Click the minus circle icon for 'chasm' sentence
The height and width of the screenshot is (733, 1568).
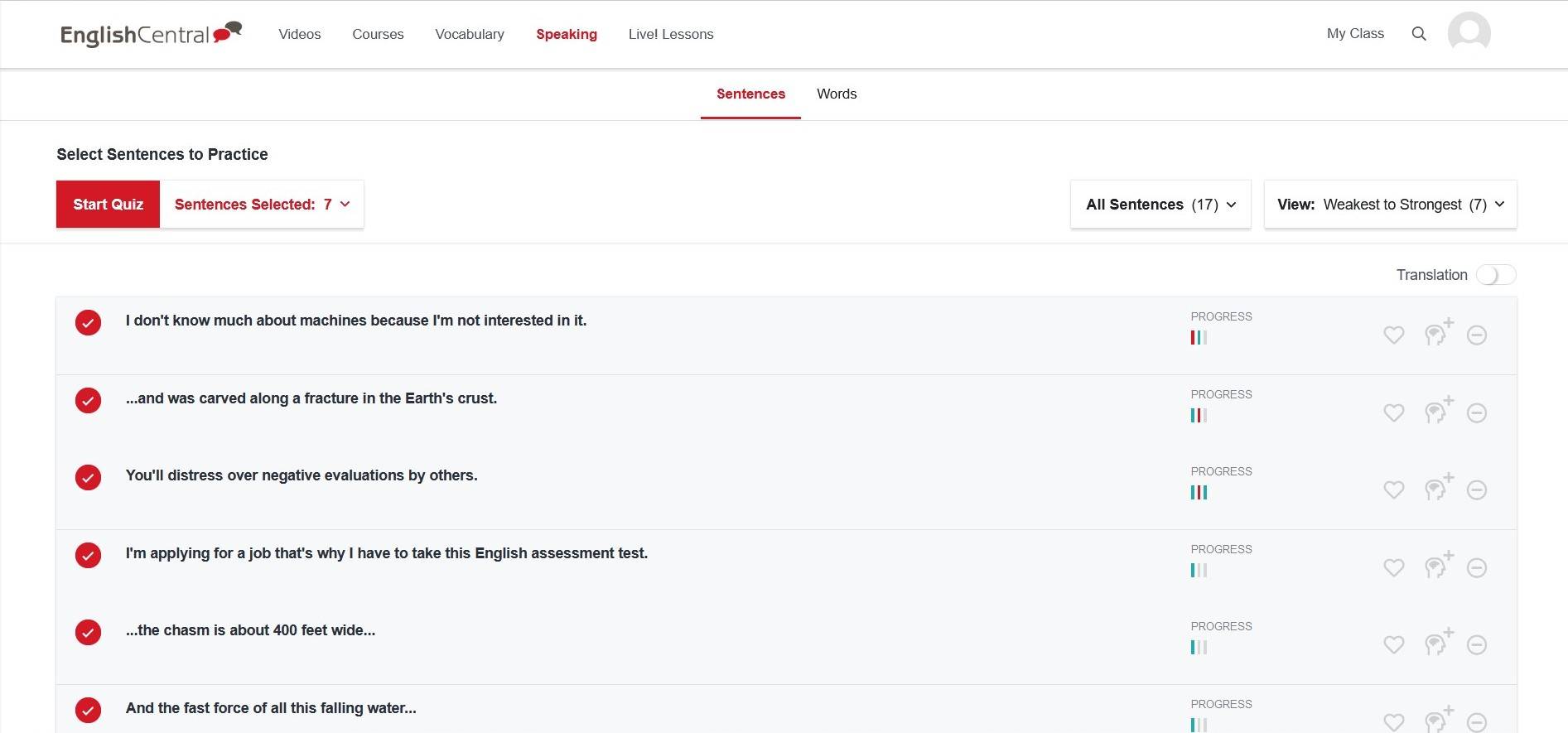pos(1477,645)
